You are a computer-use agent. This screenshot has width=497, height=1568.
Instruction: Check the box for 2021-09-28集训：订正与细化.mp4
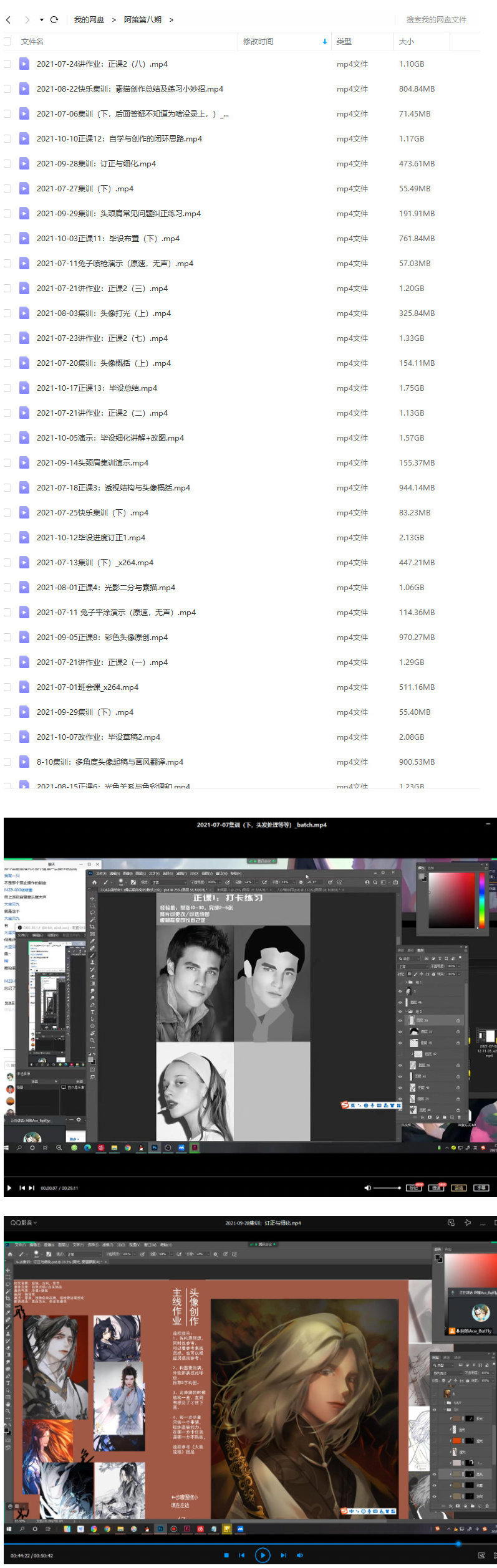[x=7, y=163]
